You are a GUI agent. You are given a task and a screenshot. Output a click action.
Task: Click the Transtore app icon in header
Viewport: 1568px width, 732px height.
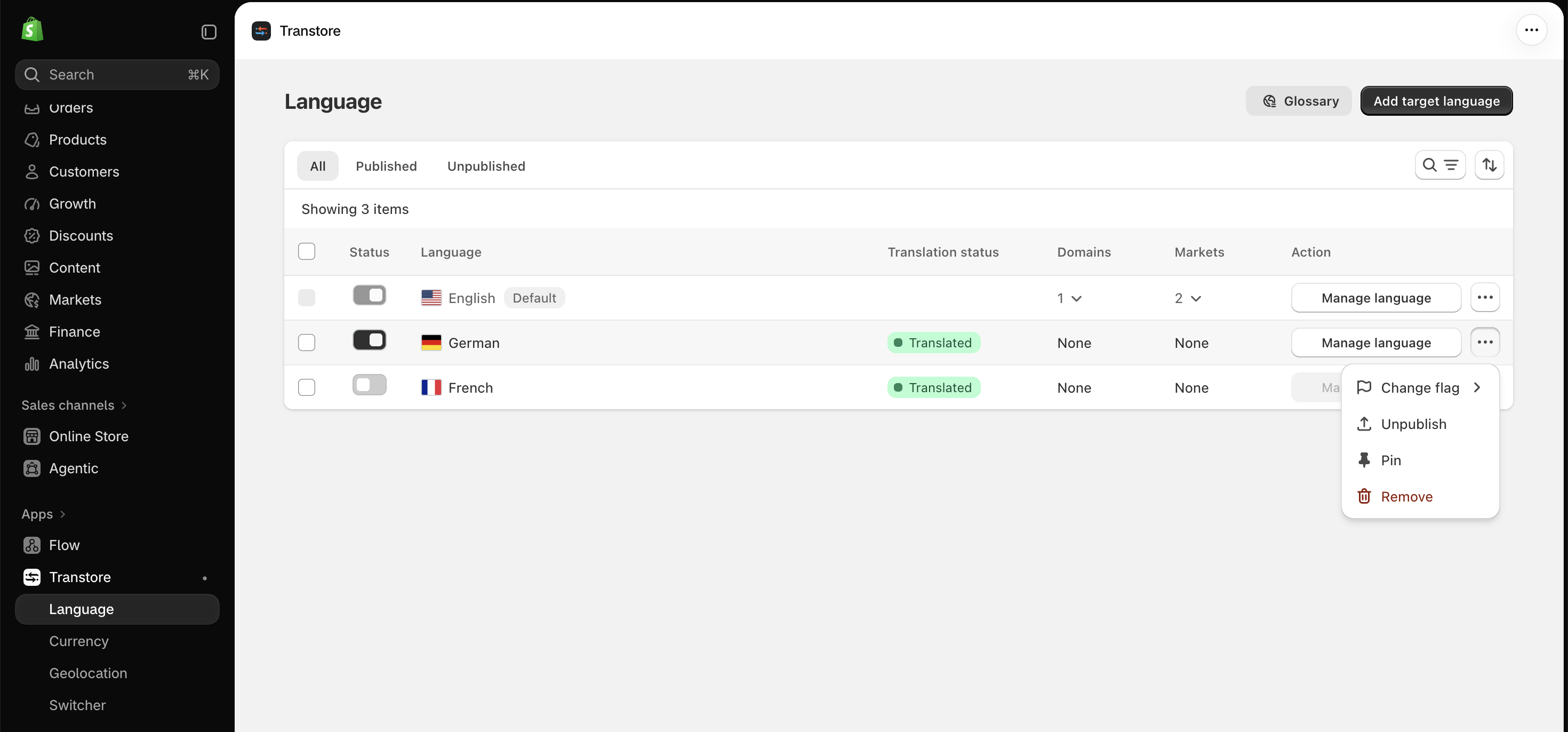[x=261, y=30]
